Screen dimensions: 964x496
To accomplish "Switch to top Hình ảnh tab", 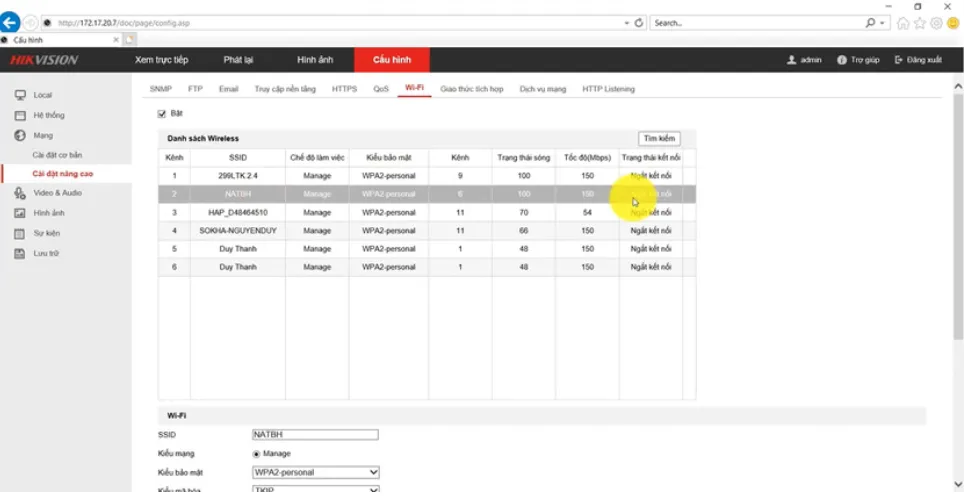I will point(315,60).
